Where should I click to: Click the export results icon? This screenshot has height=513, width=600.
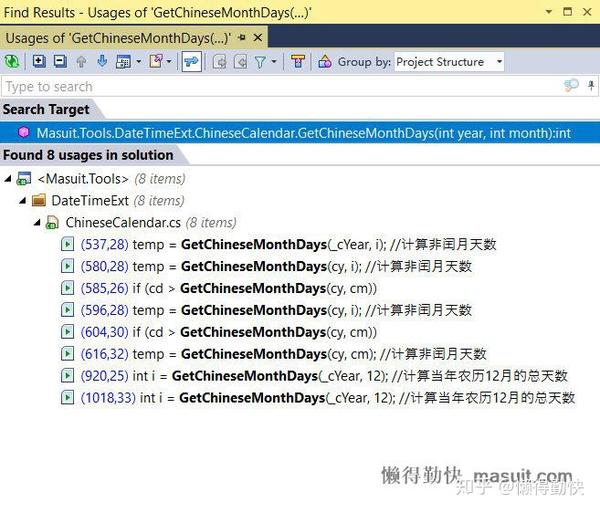[156, 61]
